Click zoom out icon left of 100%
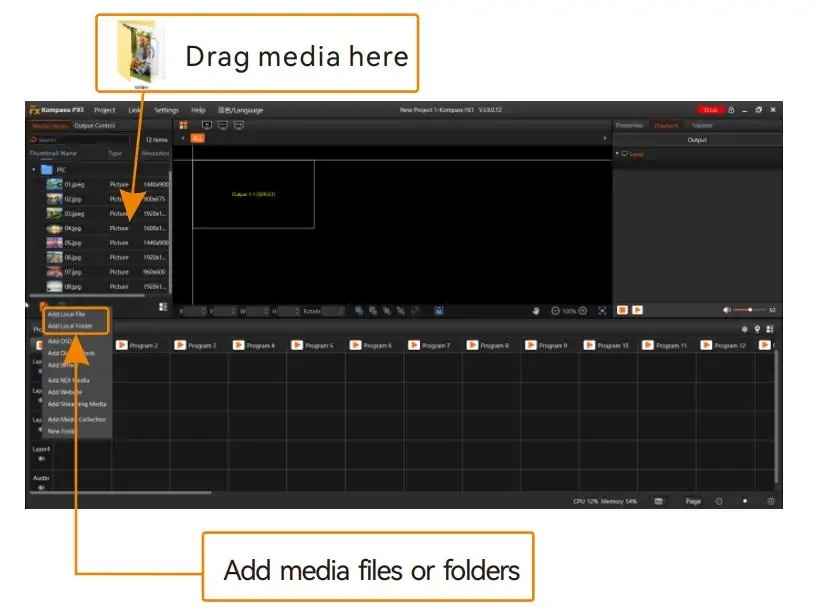This screenshot has width=817, height=612. [x=555, y=311]
